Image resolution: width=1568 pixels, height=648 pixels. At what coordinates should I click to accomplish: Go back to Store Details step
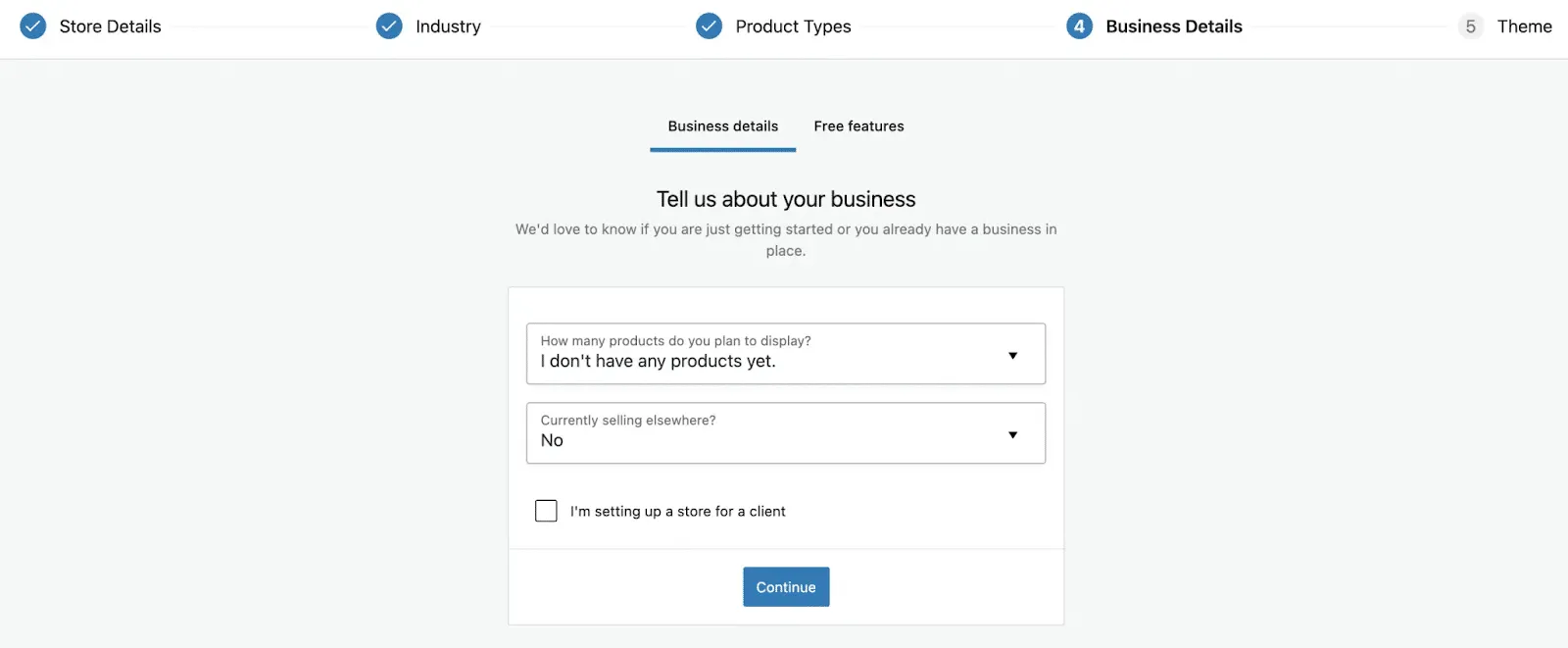pos(110,26)
